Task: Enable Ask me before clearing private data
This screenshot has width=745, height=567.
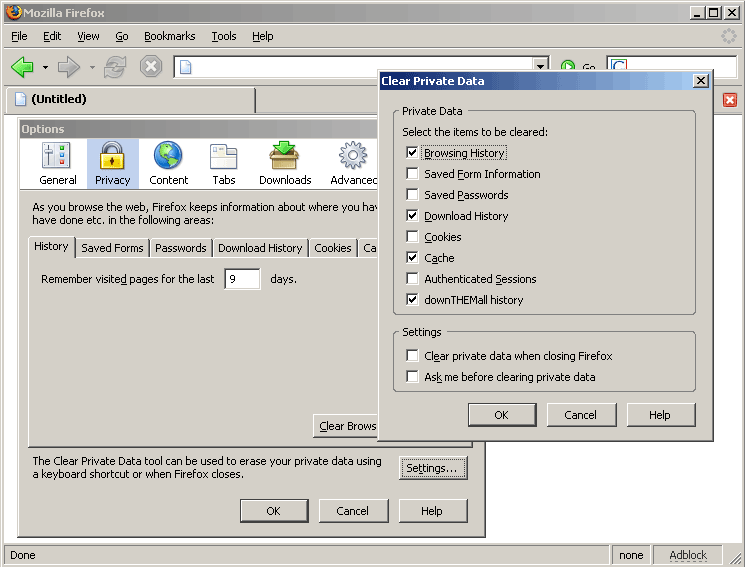Action: coord(412,376)
